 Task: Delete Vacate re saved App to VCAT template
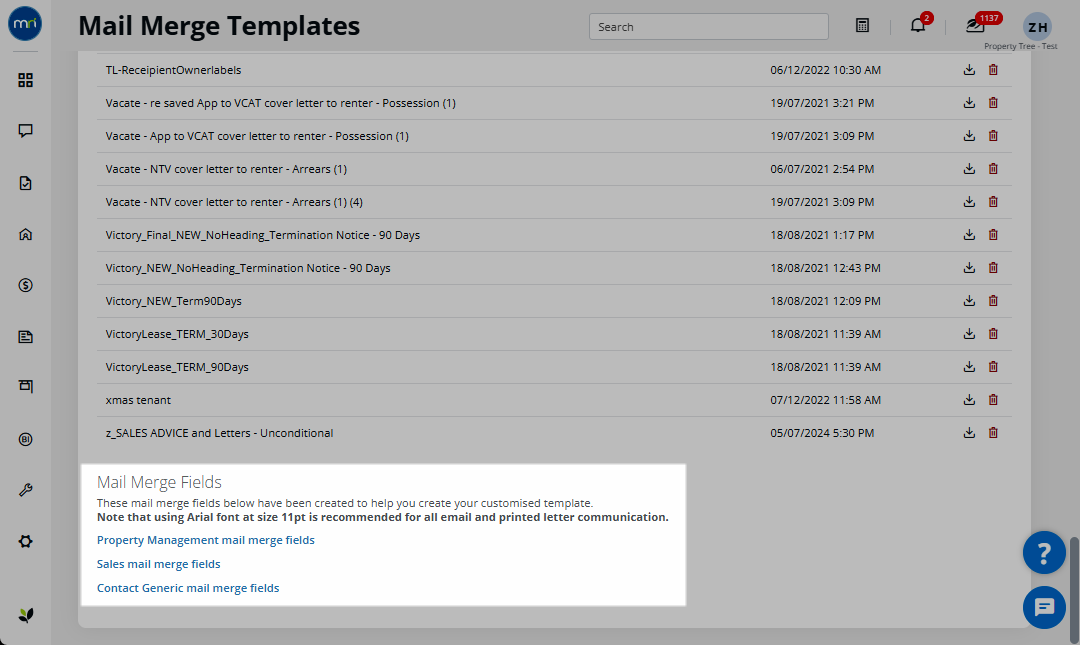(993, 103)
